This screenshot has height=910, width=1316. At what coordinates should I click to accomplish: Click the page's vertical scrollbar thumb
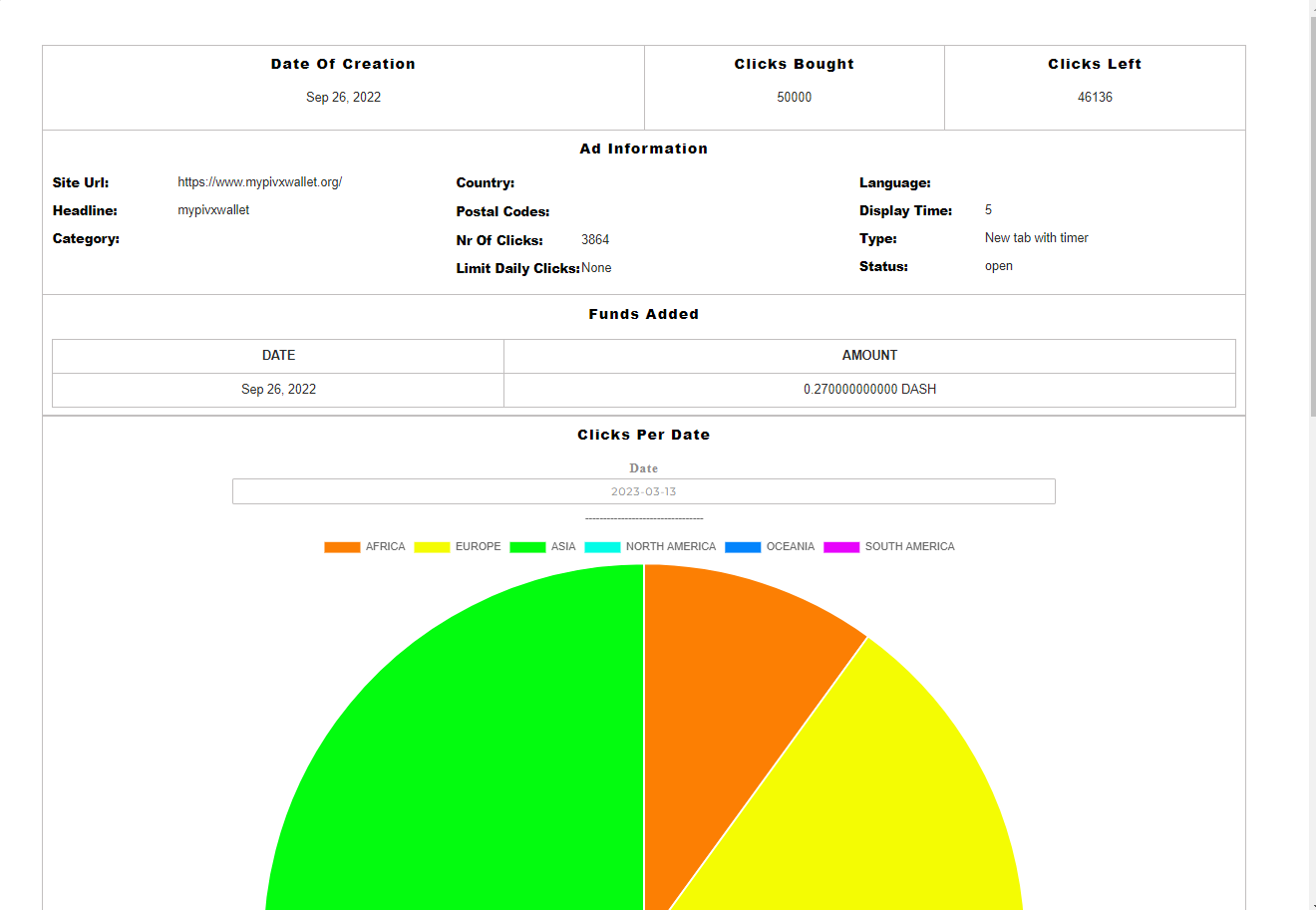pyautogui.click(x=1312, y=214)
